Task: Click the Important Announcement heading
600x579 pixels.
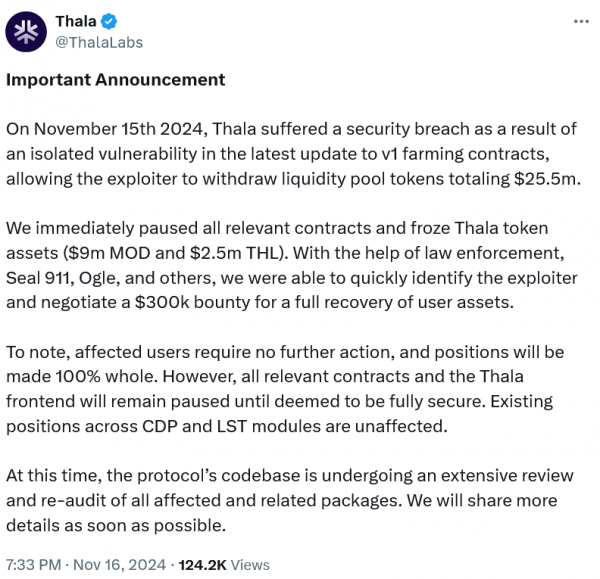Action: pos(115,80)
